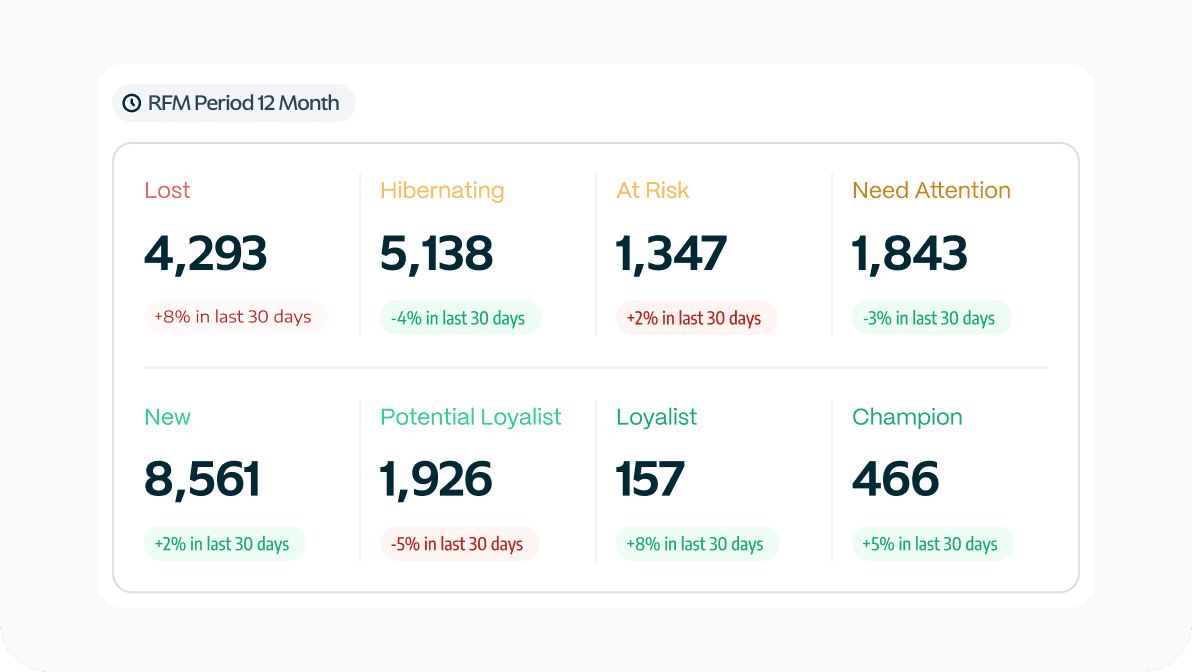Click the -3% badge under Need Attention
Screen dimensions: 1192x672
point(932,318)
